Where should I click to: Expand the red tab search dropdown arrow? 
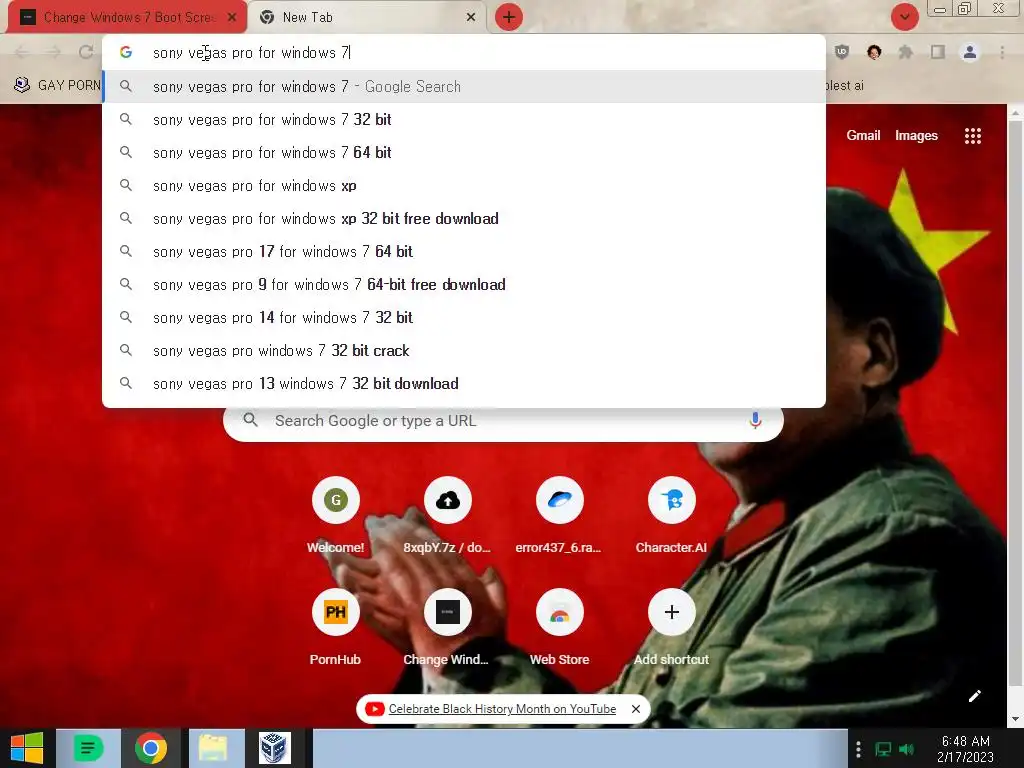[904, 17]
